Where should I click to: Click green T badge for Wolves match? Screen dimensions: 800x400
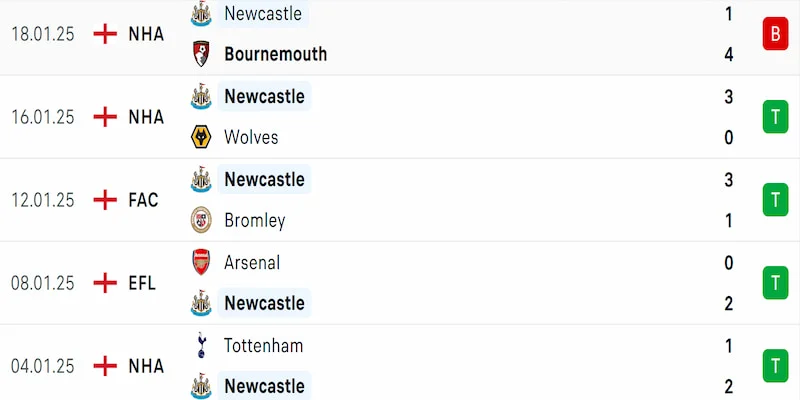(x=774, y=117)
